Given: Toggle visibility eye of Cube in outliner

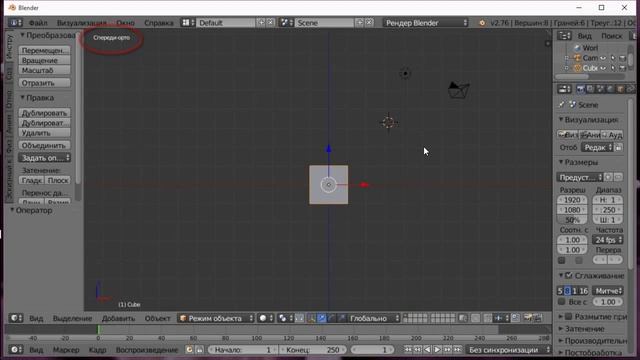Looking at the screenshot, I should click(603, 68).
